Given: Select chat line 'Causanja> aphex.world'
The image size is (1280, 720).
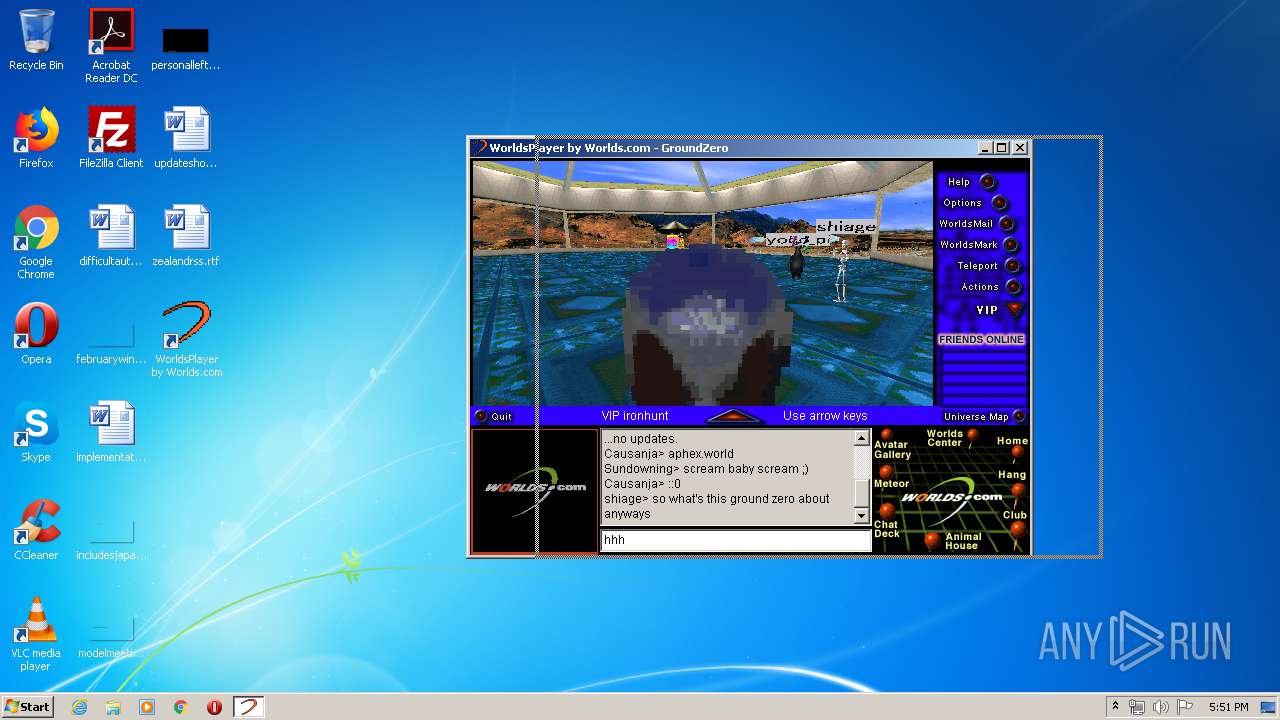Looking at the screenshot, I should [669, 454].
